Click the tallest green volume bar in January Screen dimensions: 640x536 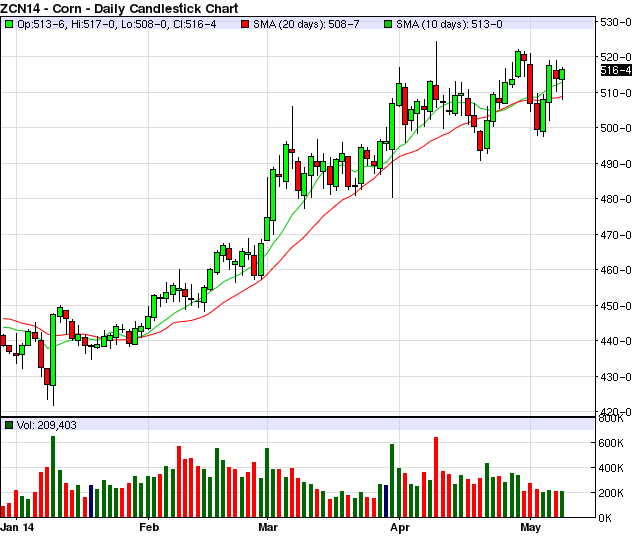pos(53,476)
